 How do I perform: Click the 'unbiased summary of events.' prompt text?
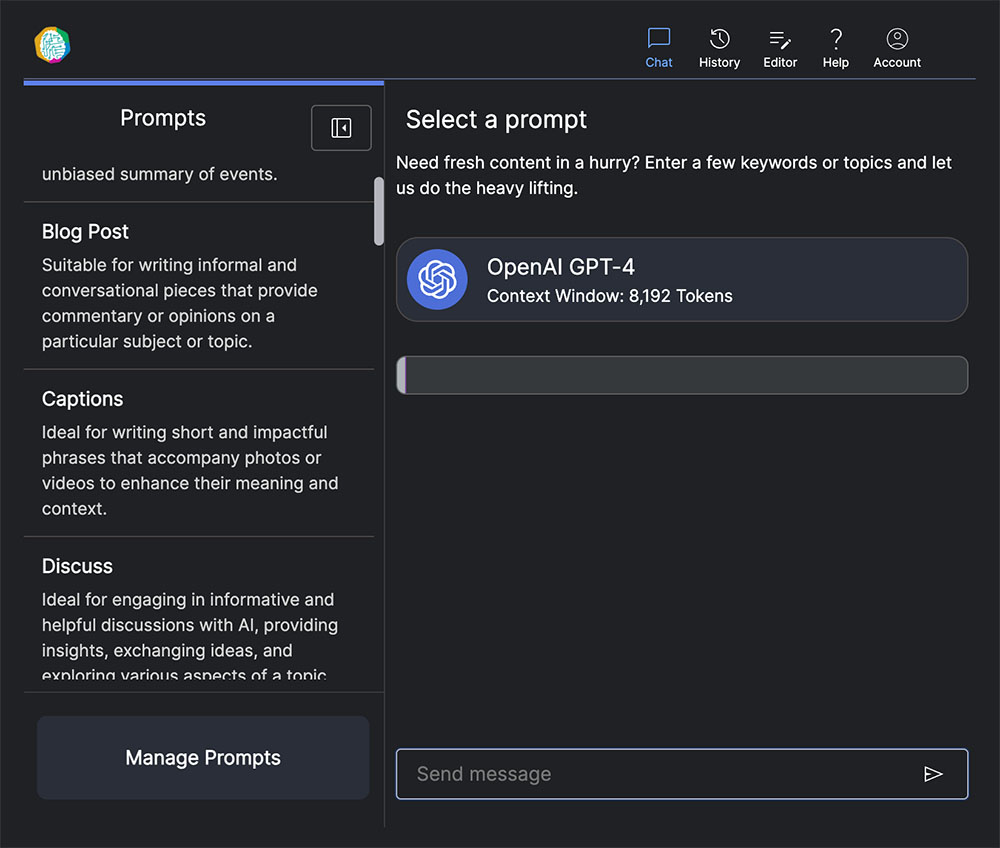[x=159, y=174]
